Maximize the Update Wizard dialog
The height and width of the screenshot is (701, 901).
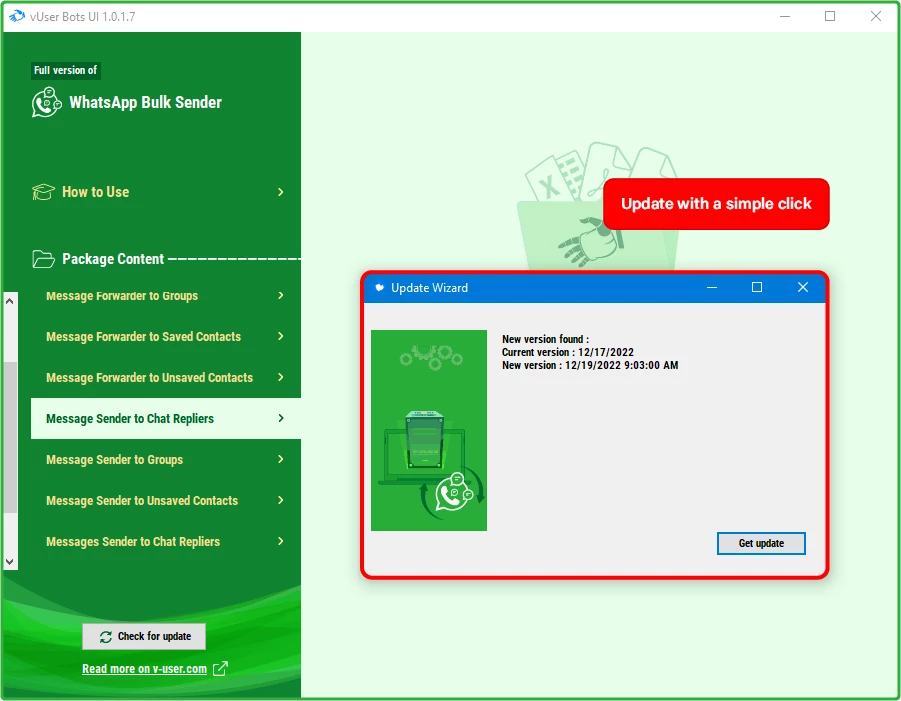coord(757,287)
